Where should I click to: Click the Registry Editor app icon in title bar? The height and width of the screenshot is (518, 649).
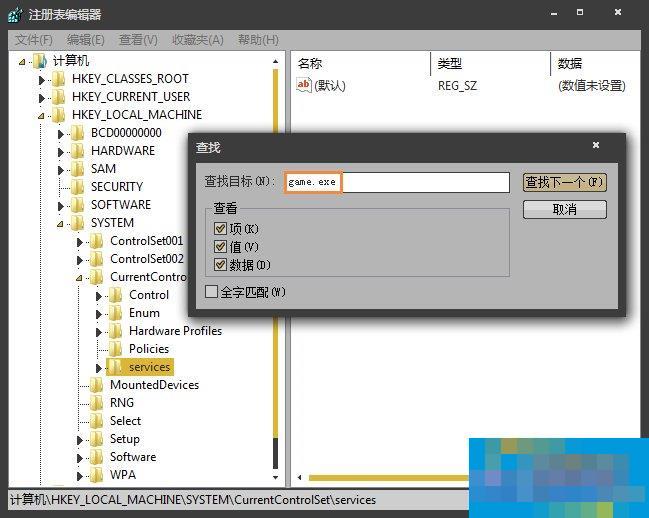click(15, 15)
